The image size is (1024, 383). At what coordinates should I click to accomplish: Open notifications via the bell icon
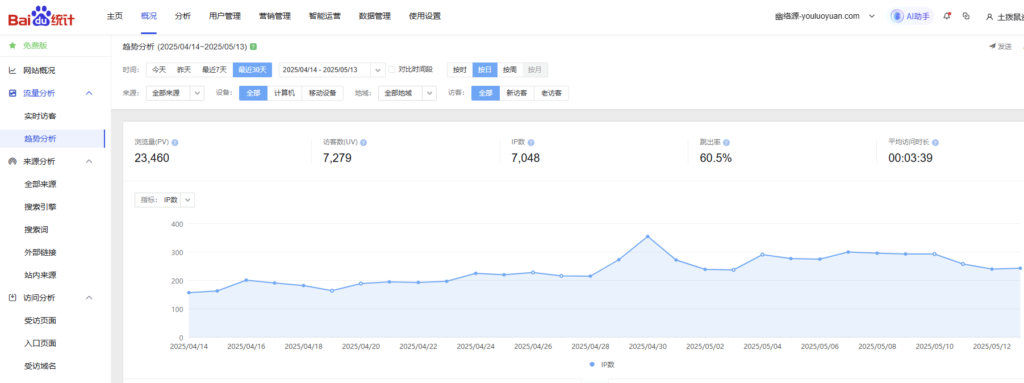click(947, 16)
